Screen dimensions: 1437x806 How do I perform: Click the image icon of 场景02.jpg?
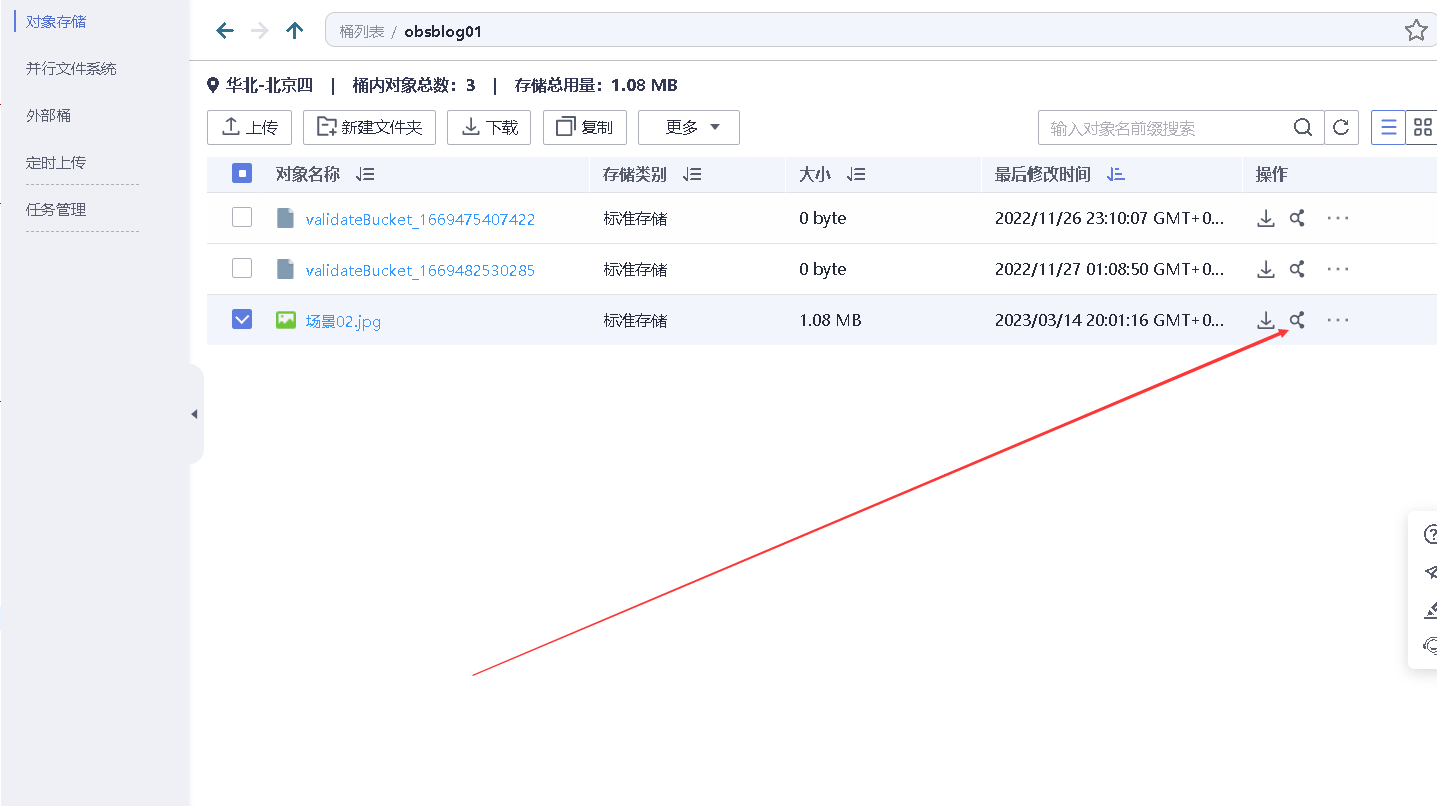pyautogui.click(x=286, y=320)
